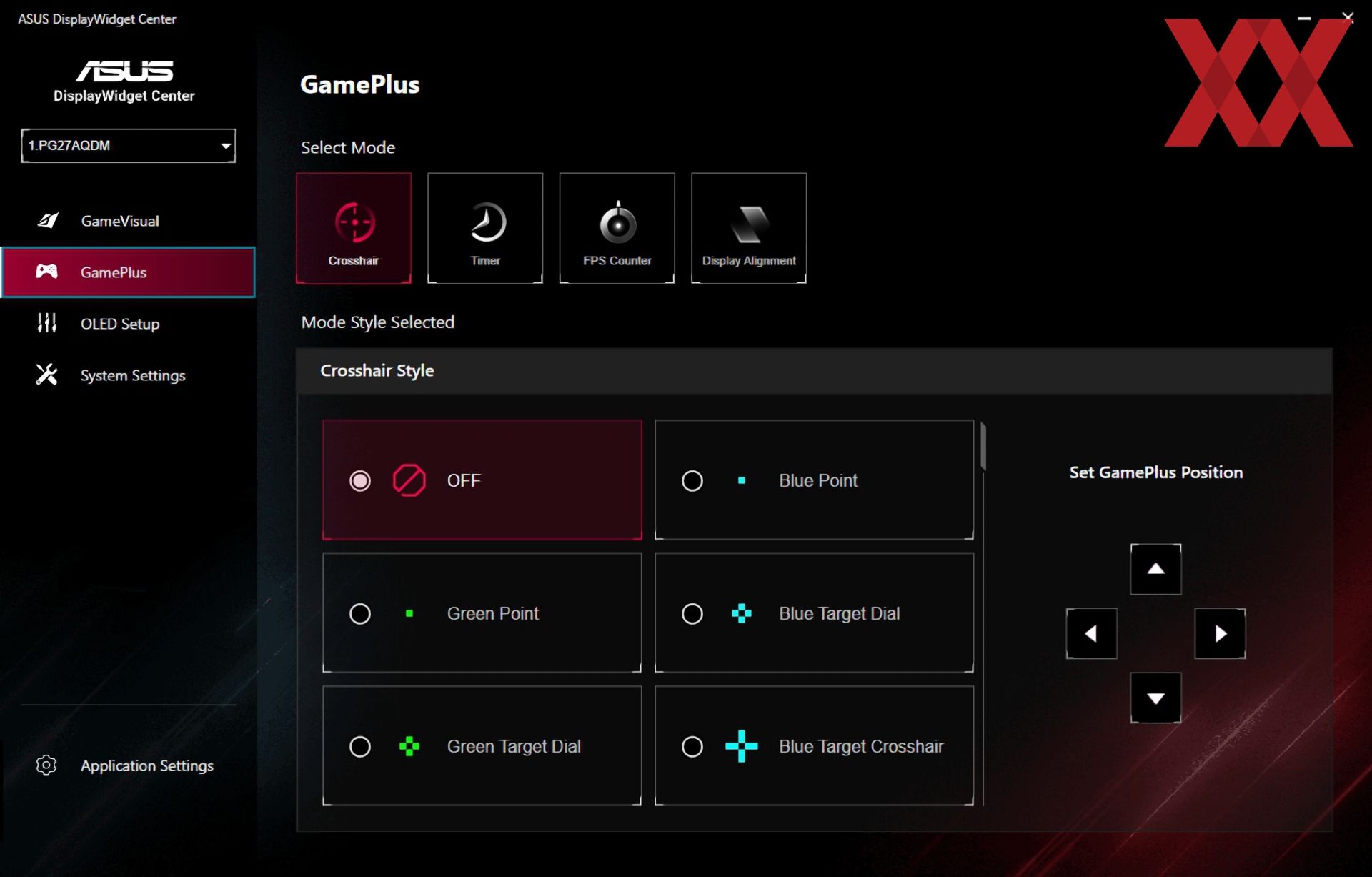Click the Blue Target Dial label
This screenshot has width=1372, height=877.
[839, 613]
